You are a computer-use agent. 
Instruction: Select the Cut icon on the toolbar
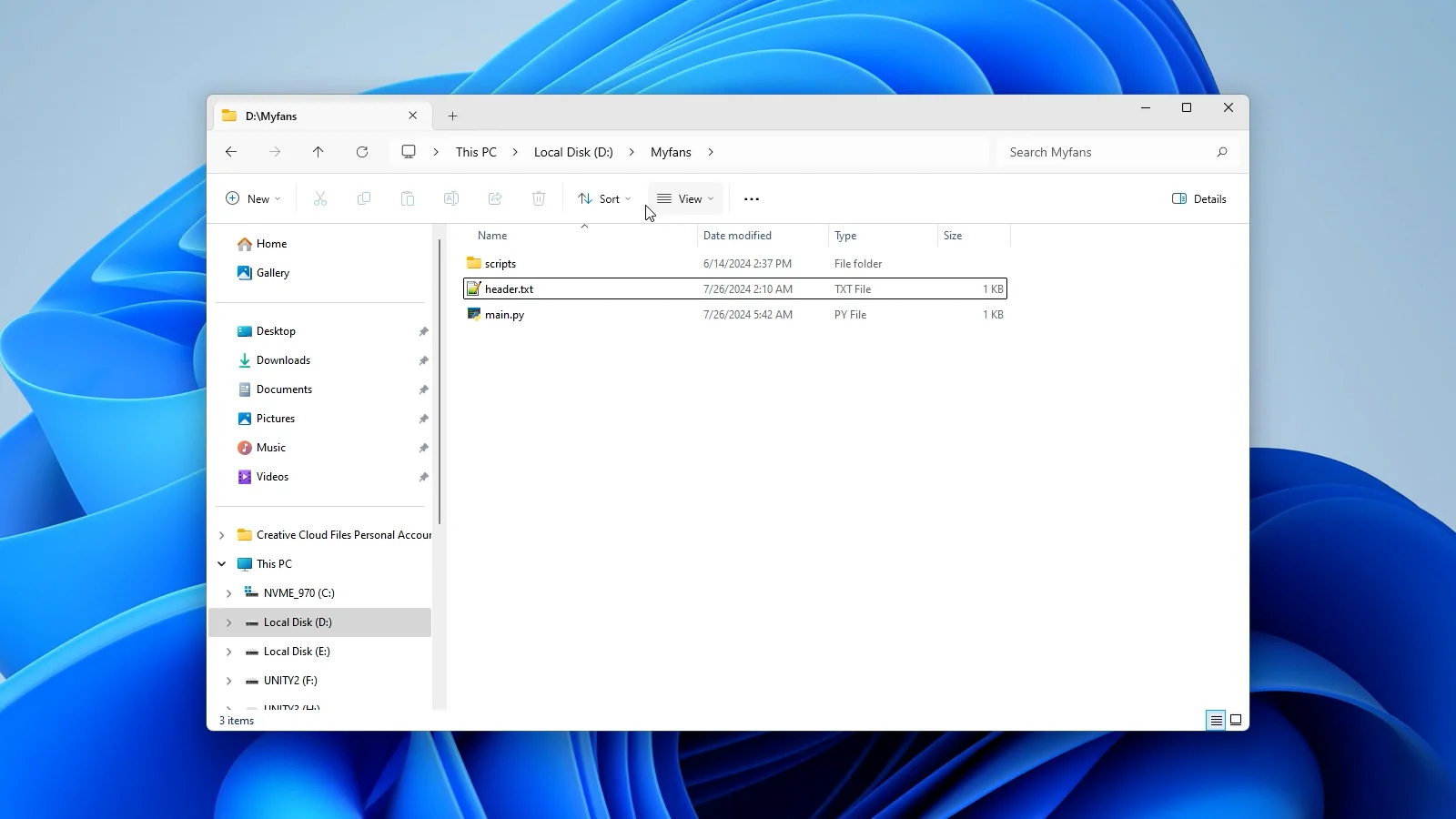[x=320, y=198]
